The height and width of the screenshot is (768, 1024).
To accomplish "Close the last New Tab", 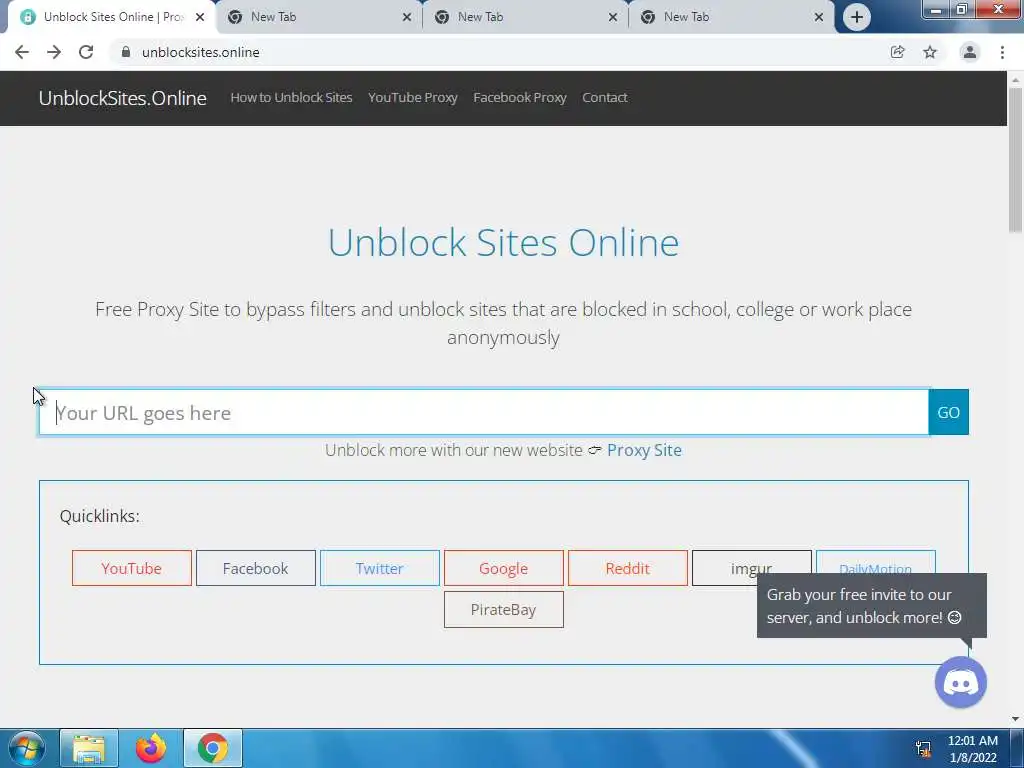I will click(x=819, y=17).
